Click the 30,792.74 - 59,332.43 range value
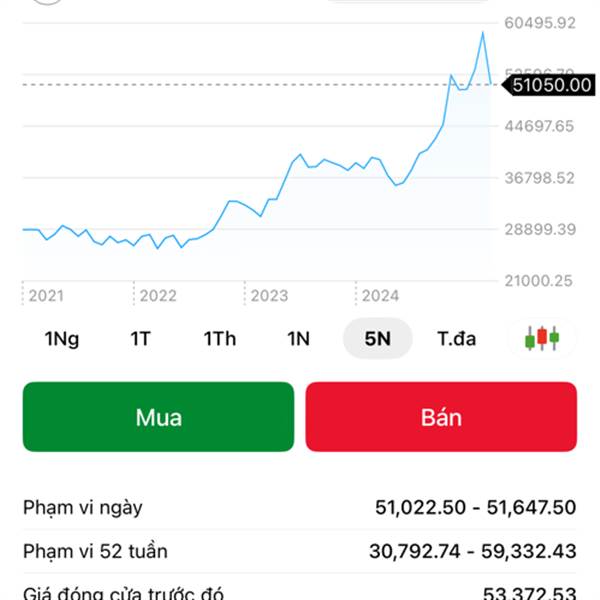The height and width of the screenshot is (600, 600). click(x=476, y=551)
